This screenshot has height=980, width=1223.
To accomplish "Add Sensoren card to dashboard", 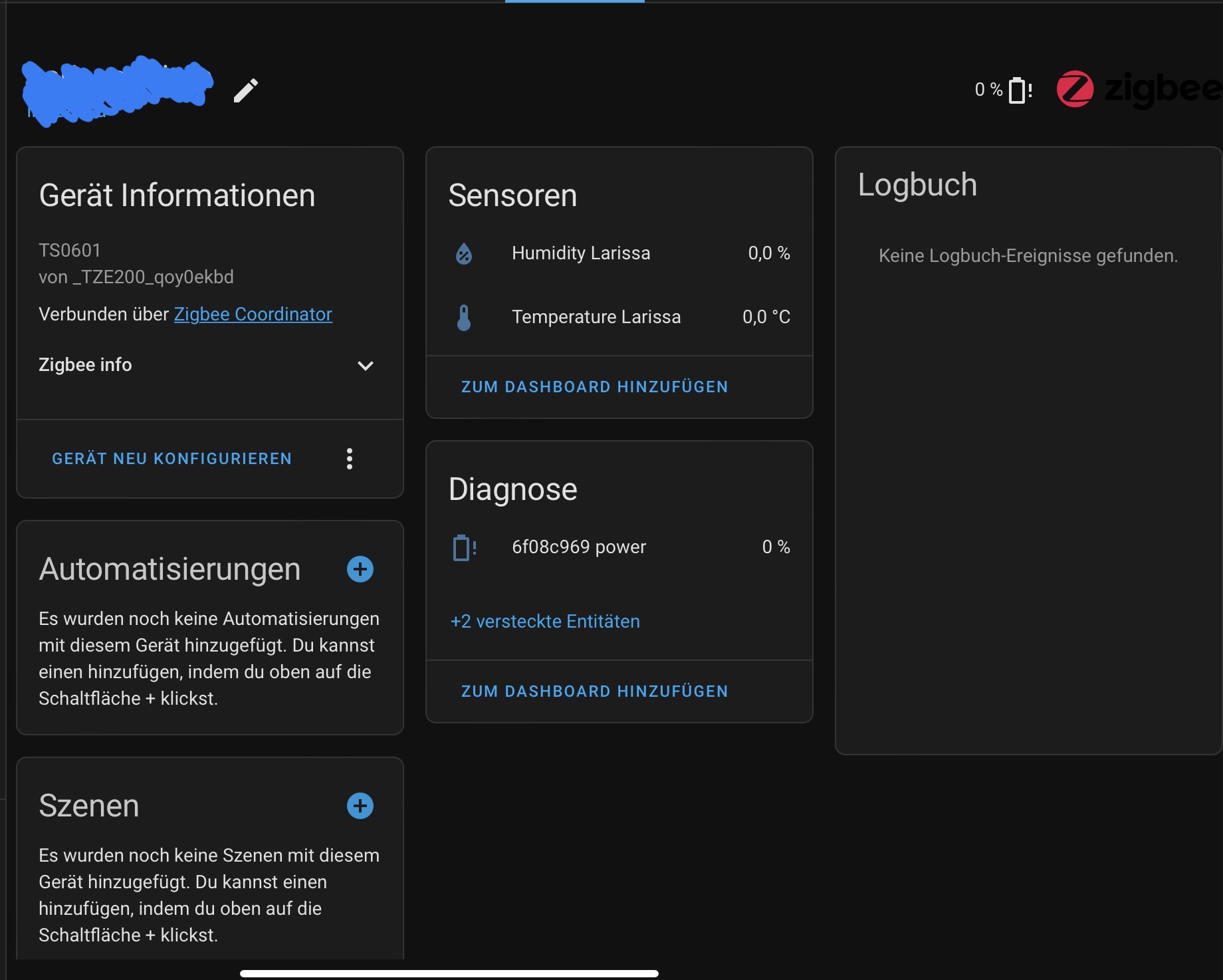I will [595, 387].
